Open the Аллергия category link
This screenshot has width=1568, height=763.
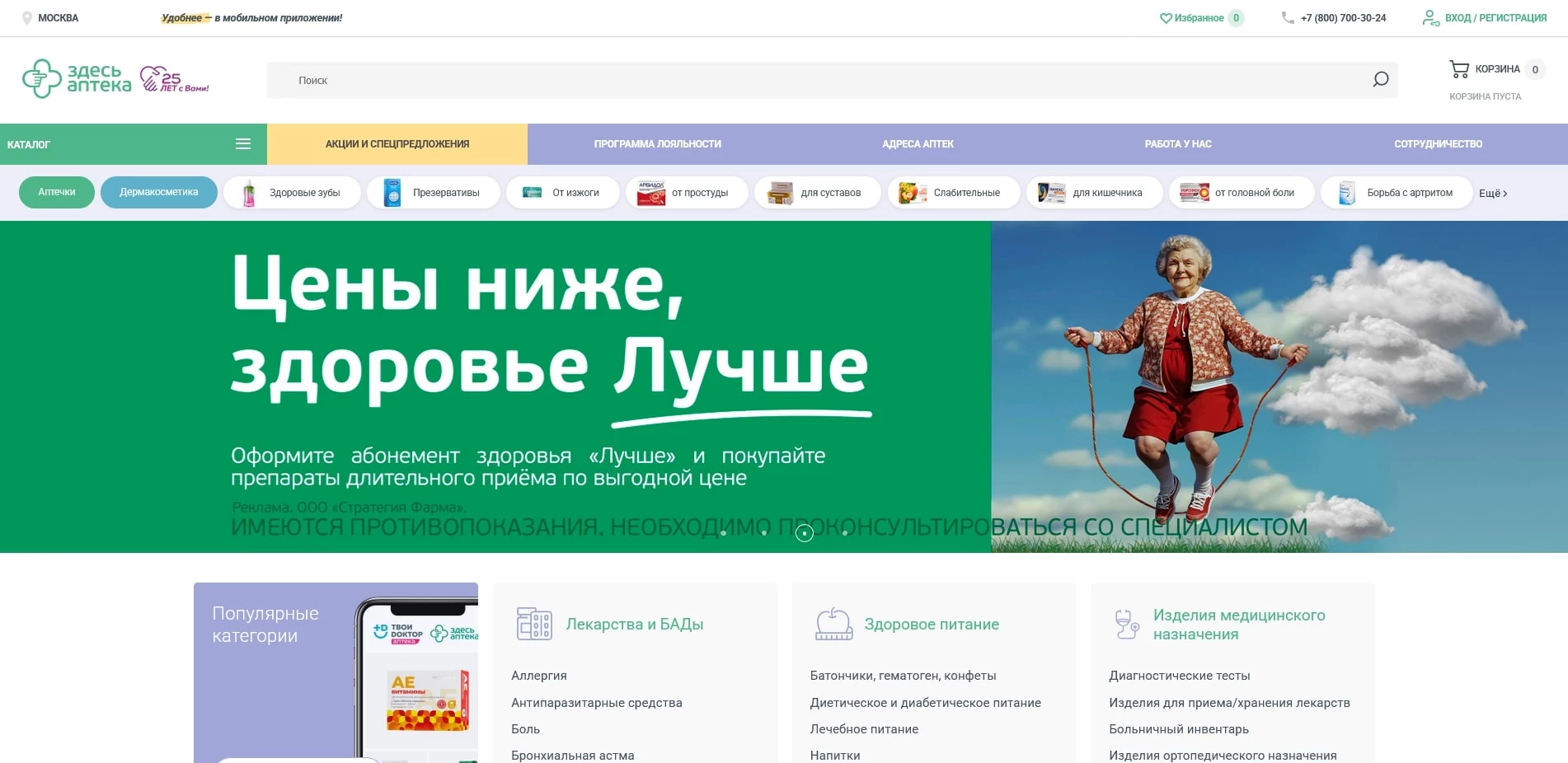pyautogui.click(x=538, y=675)
